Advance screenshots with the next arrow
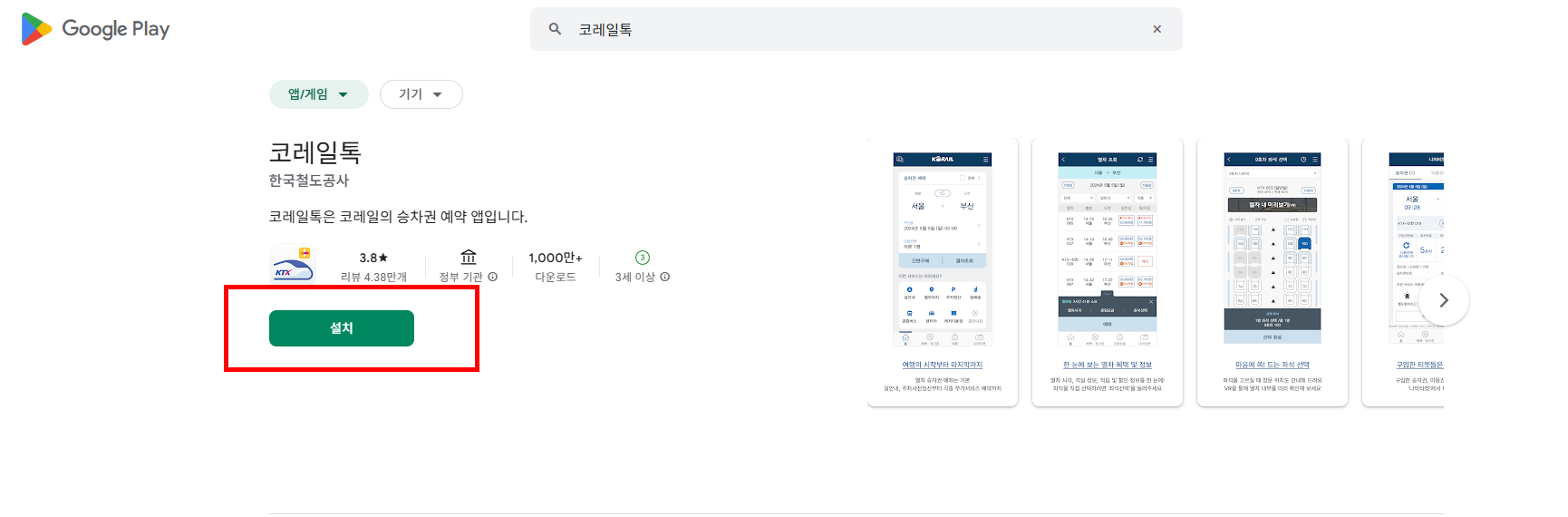Screen dimensions: 1568x517 click(1444, 300)
